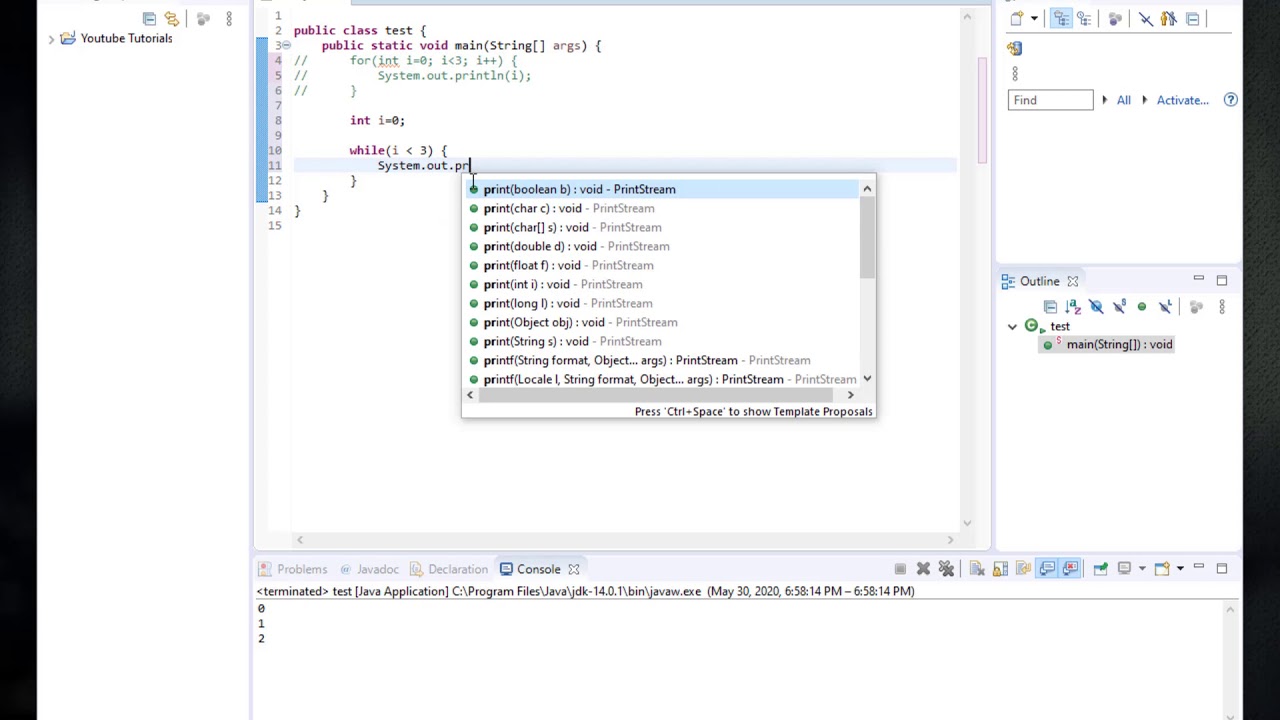
Task: Toggle Hide Completed Tasks in Task List
Action: (1146, 18)
